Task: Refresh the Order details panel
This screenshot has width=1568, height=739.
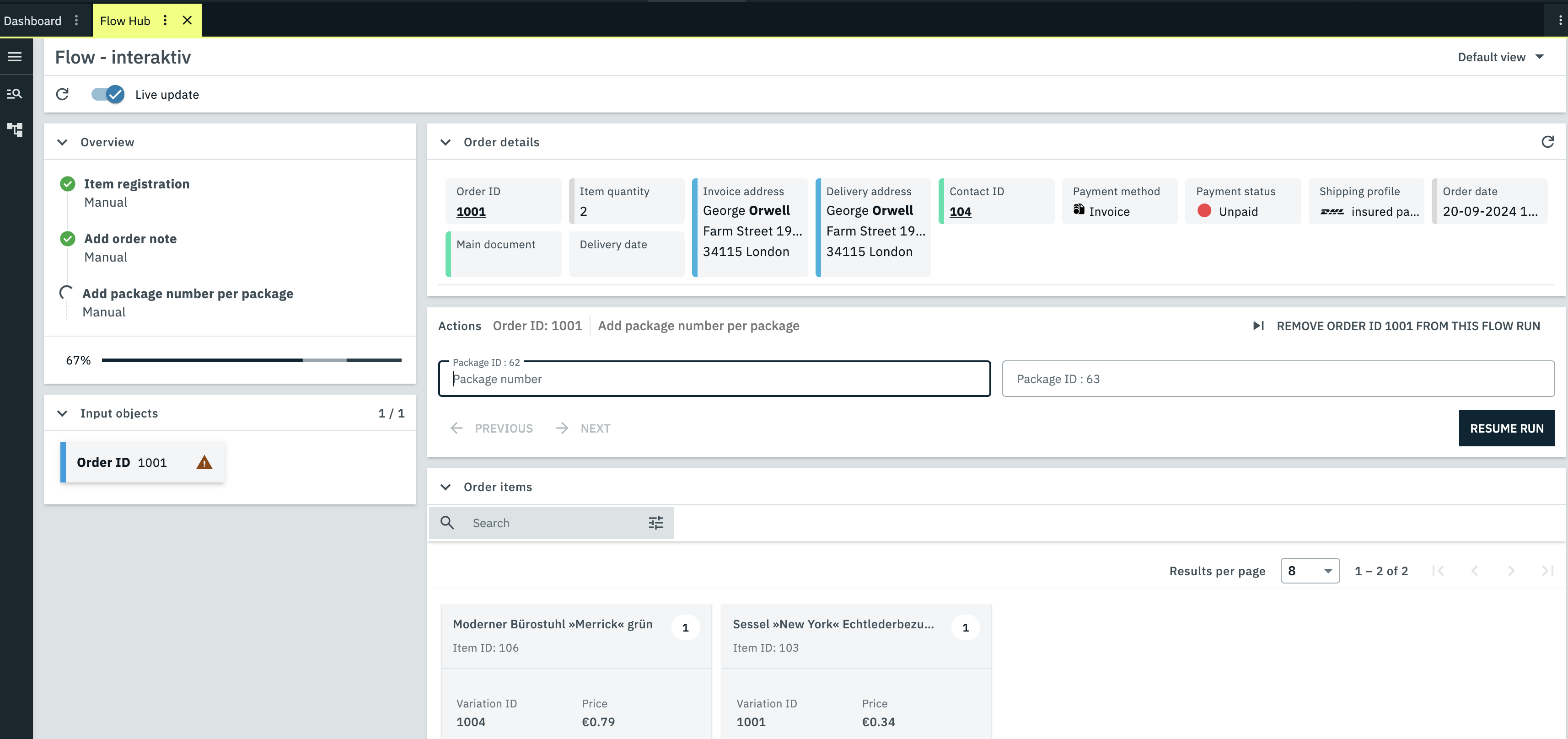Action: tap(1548, 142)
